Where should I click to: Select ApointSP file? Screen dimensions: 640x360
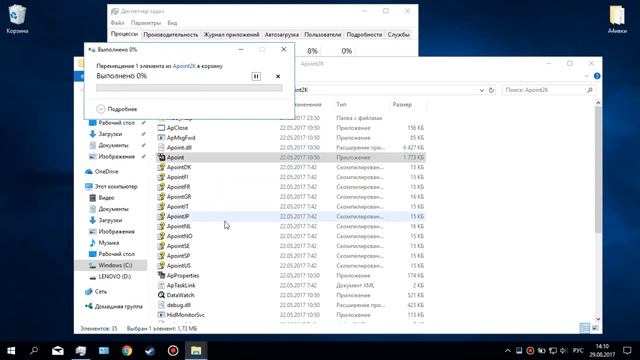pos(178,256)
